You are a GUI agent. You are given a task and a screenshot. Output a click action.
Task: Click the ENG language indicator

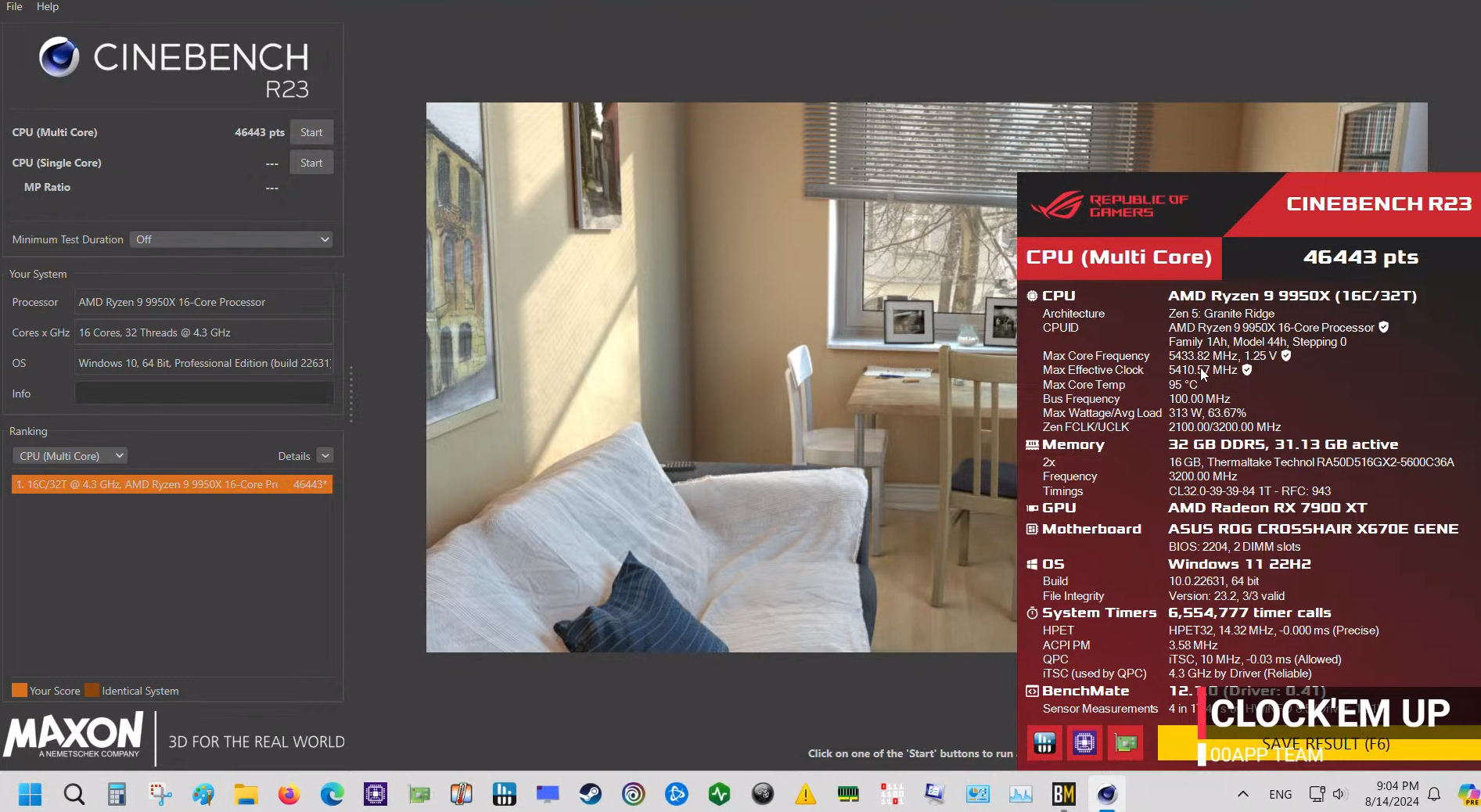1281,794
